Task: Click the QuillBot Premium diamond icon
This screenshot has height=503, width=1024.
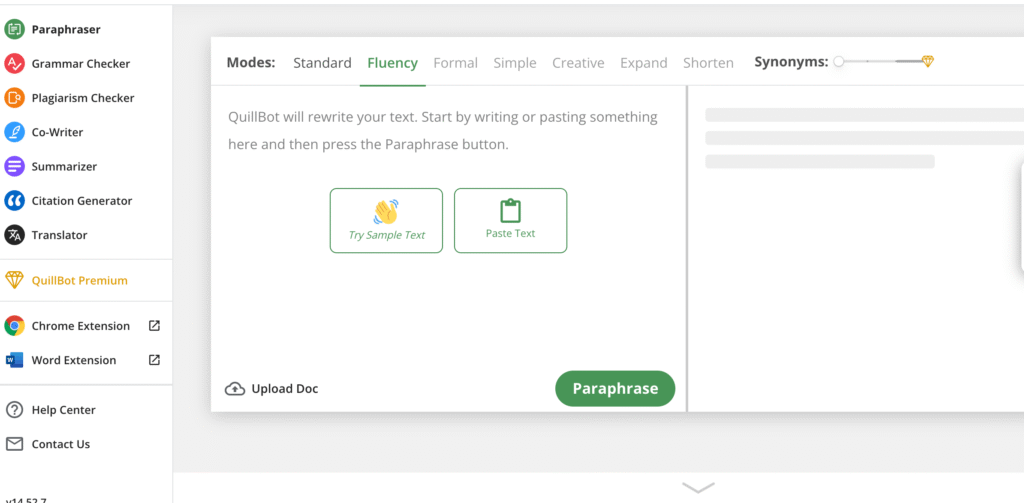Action: tap(14, 280)
